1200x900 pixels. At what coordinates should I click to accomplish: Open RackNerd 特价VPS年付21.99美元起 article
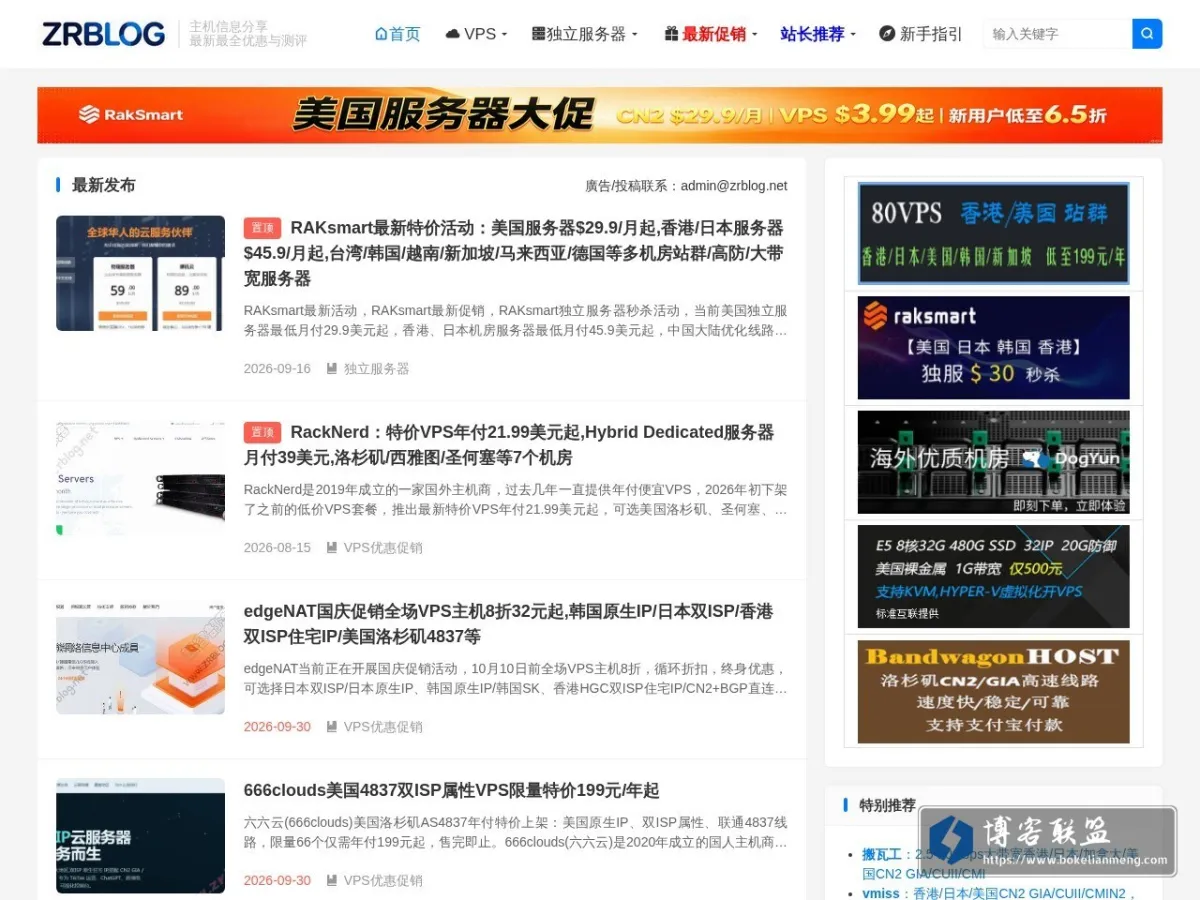509,445
